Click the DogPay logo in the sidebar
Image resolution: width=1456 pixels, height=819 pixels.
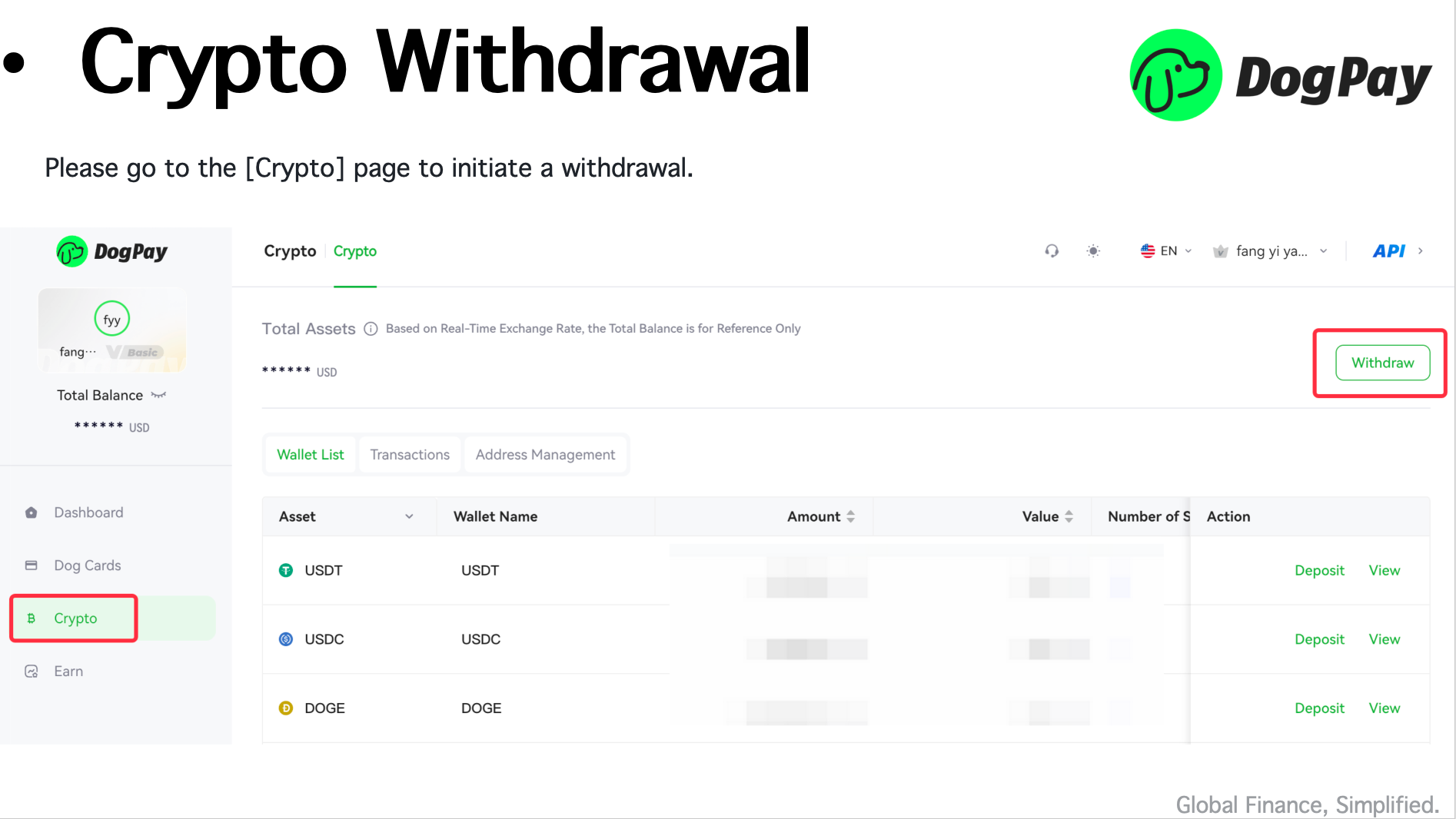(x=112, y=251)
